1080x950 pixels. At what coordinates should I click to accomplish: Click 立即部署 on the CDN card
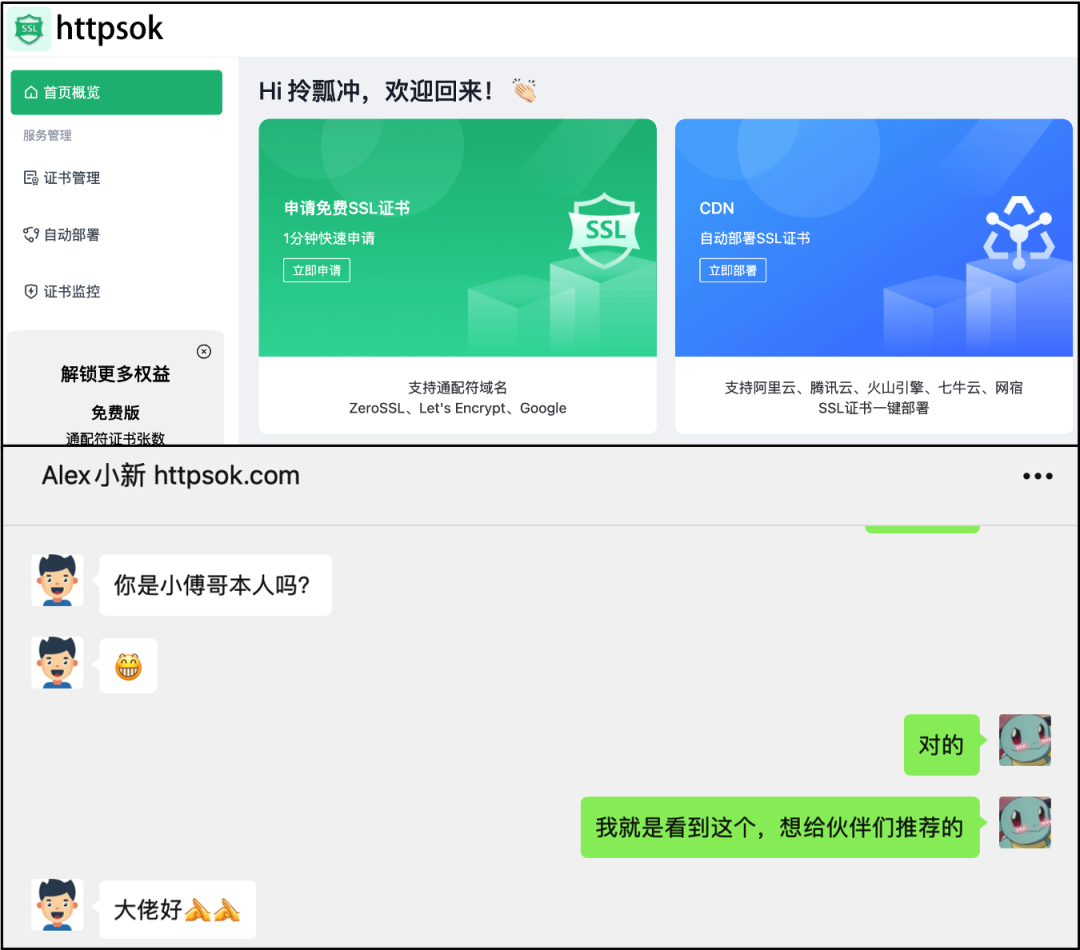(732, 270)
